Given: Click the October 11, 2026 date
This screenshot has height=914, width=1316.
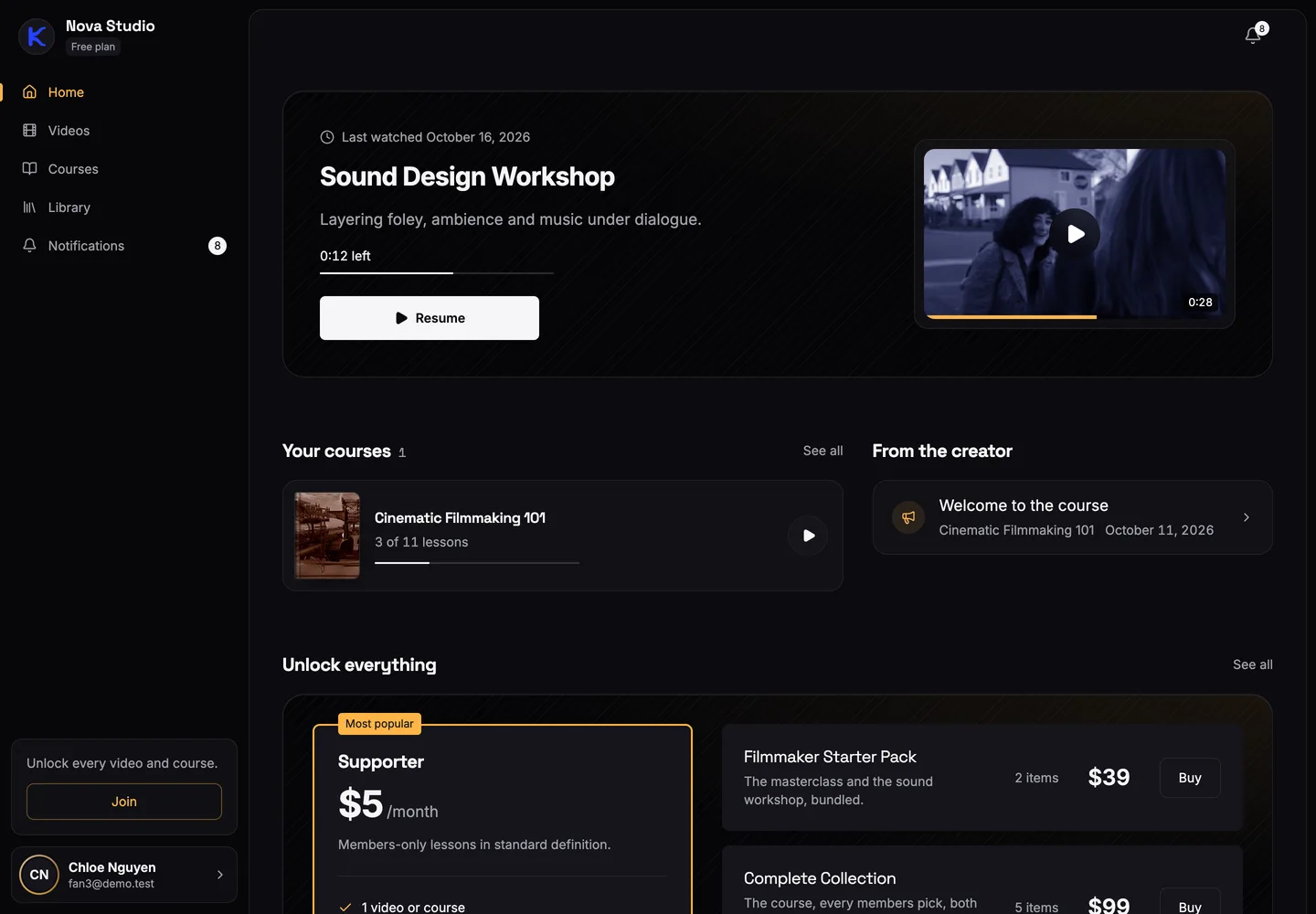Looking at the screenshot, I should tap(1159, 530).
